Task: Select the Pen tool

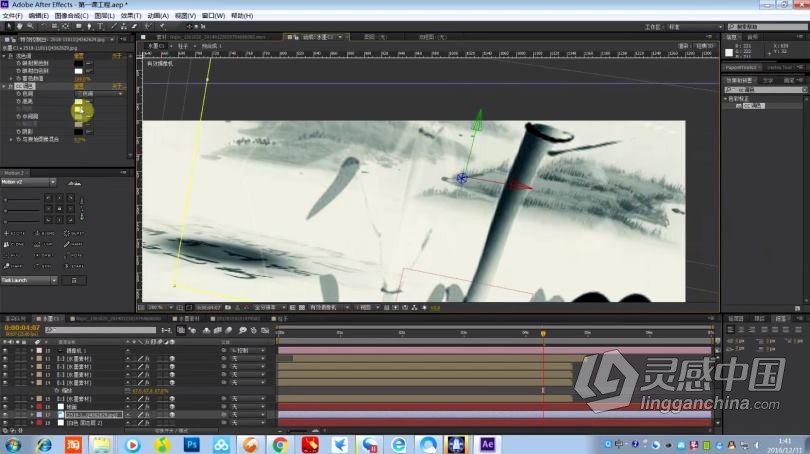Action: 89,26
